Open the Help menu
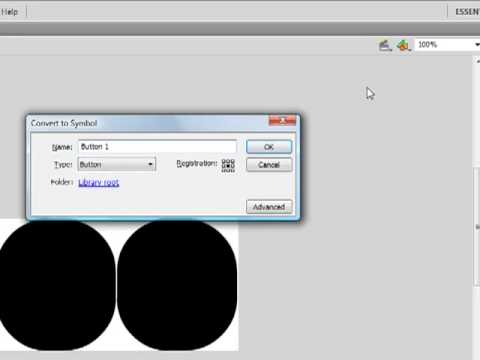Image resolution: width=480 pixels, height=360 pixels. pos(9,12)
